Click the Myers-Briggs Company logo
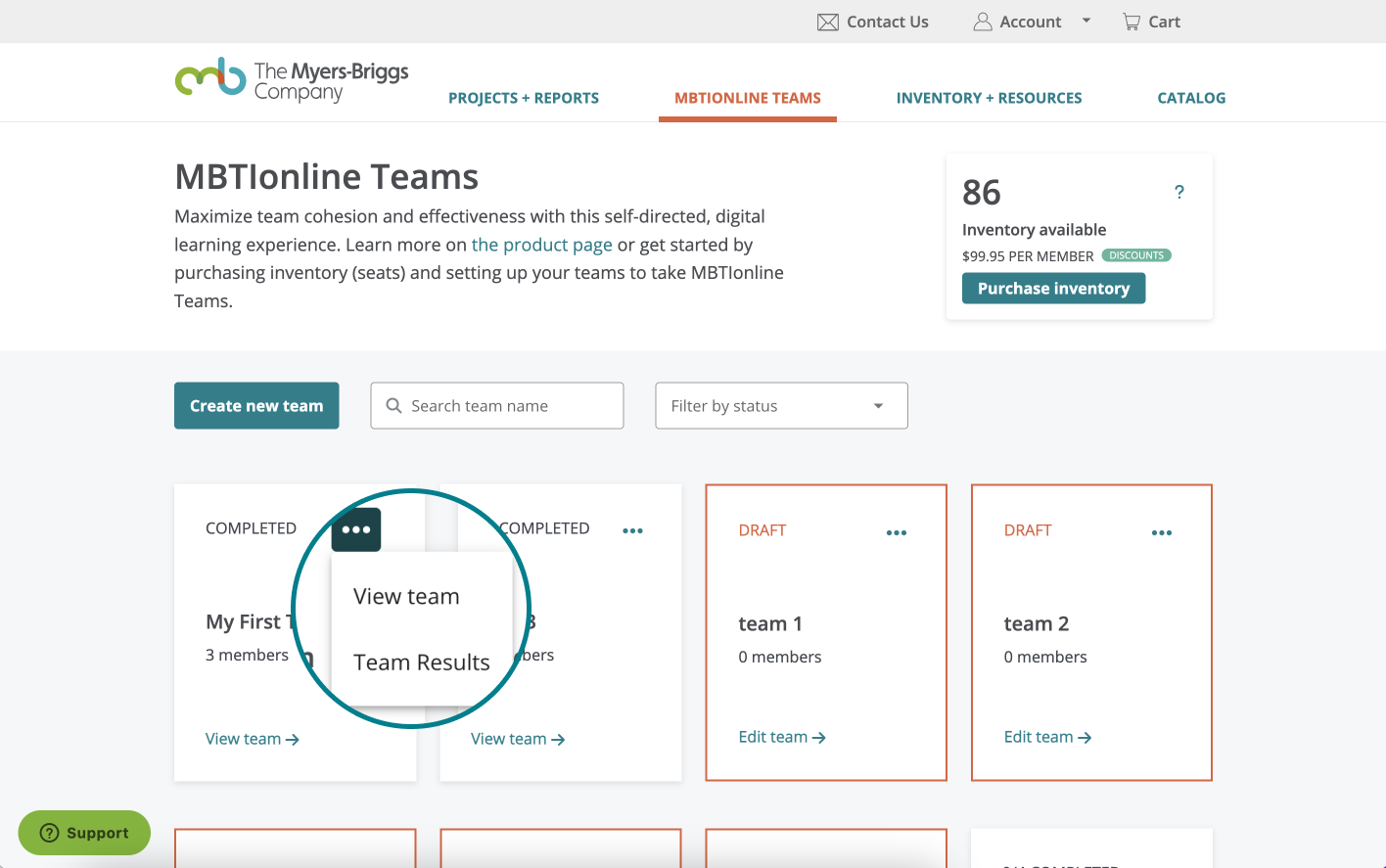The image size is (1386, 868). point(292,79)
